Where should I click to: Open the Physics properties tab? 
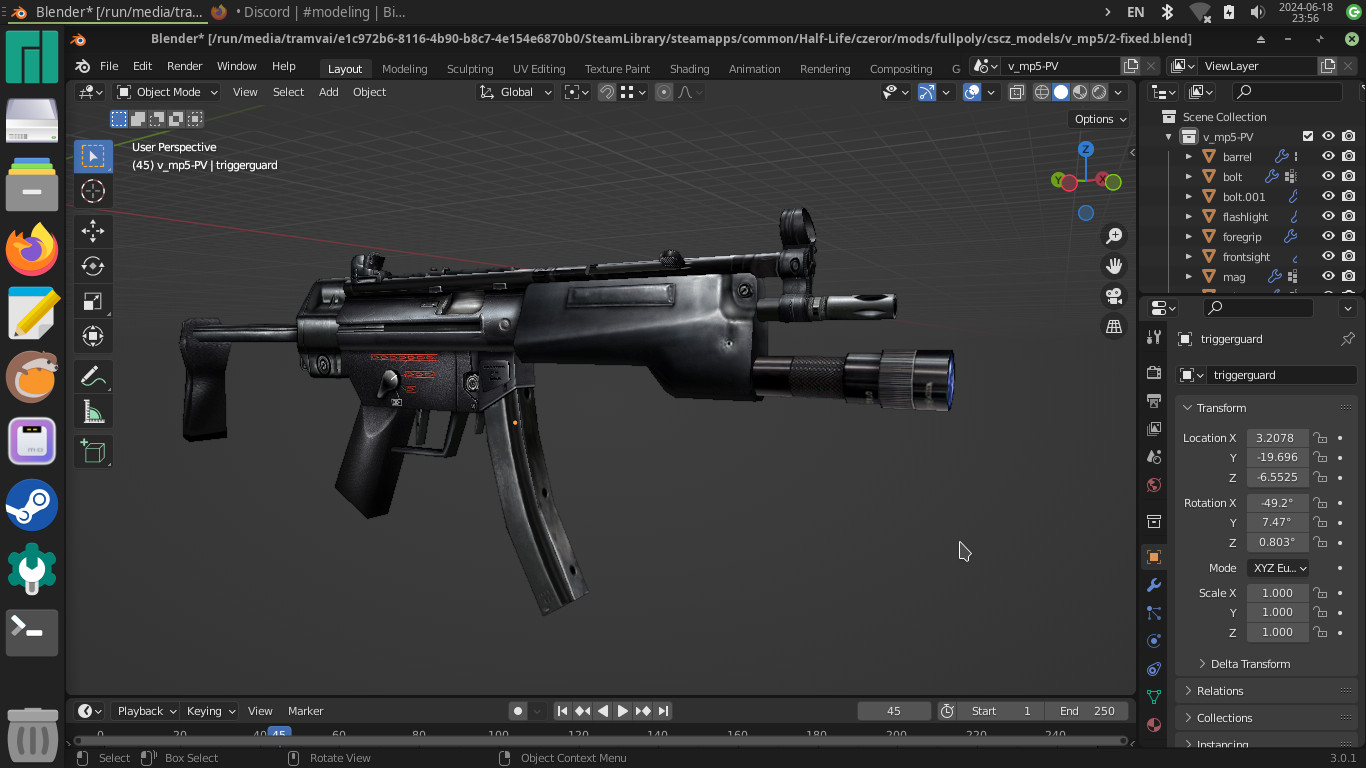(1154, 640)
